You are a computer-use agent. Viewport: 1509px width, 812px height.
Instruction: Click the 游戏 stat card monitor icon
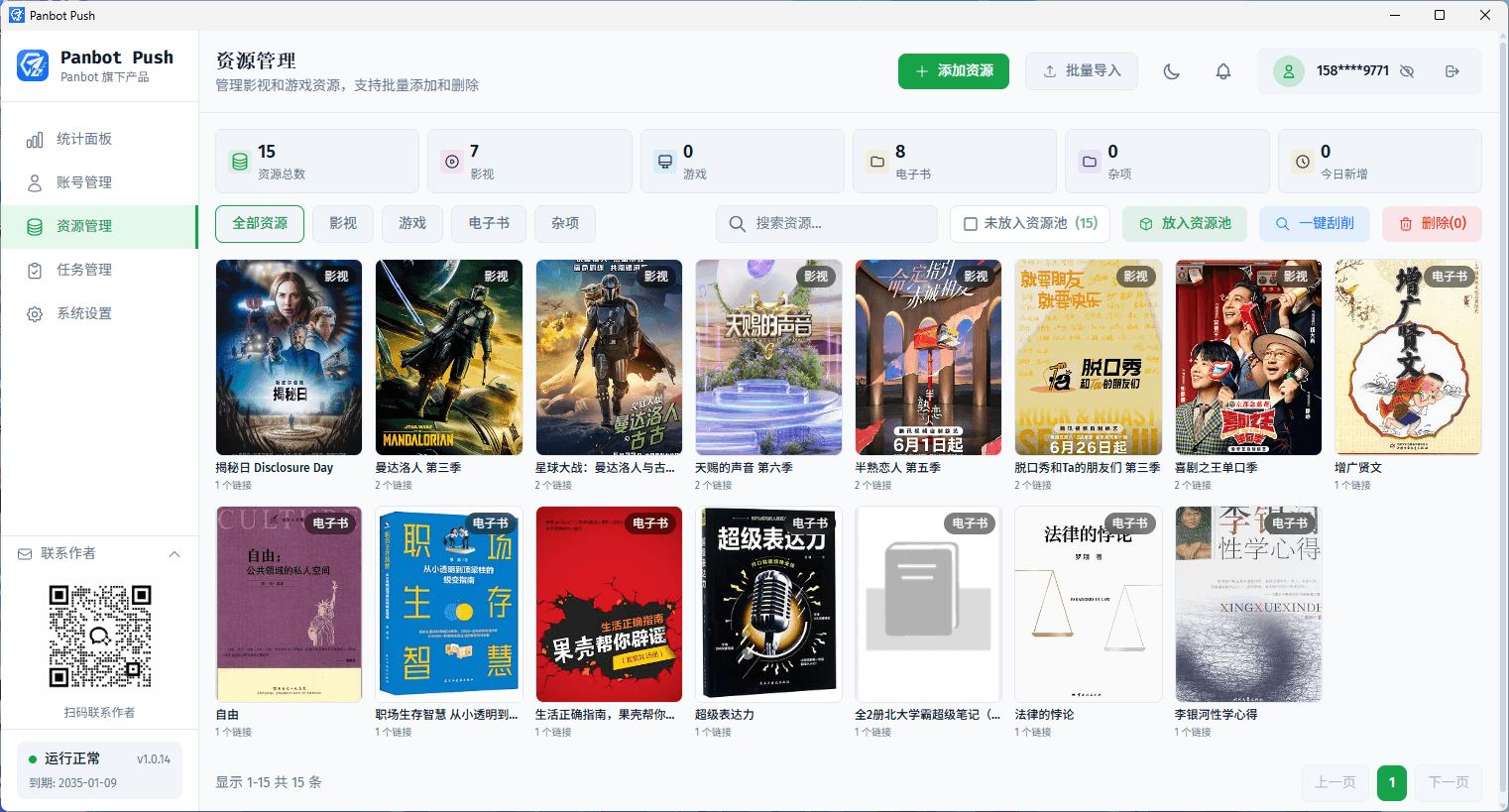tap(664, 162)
